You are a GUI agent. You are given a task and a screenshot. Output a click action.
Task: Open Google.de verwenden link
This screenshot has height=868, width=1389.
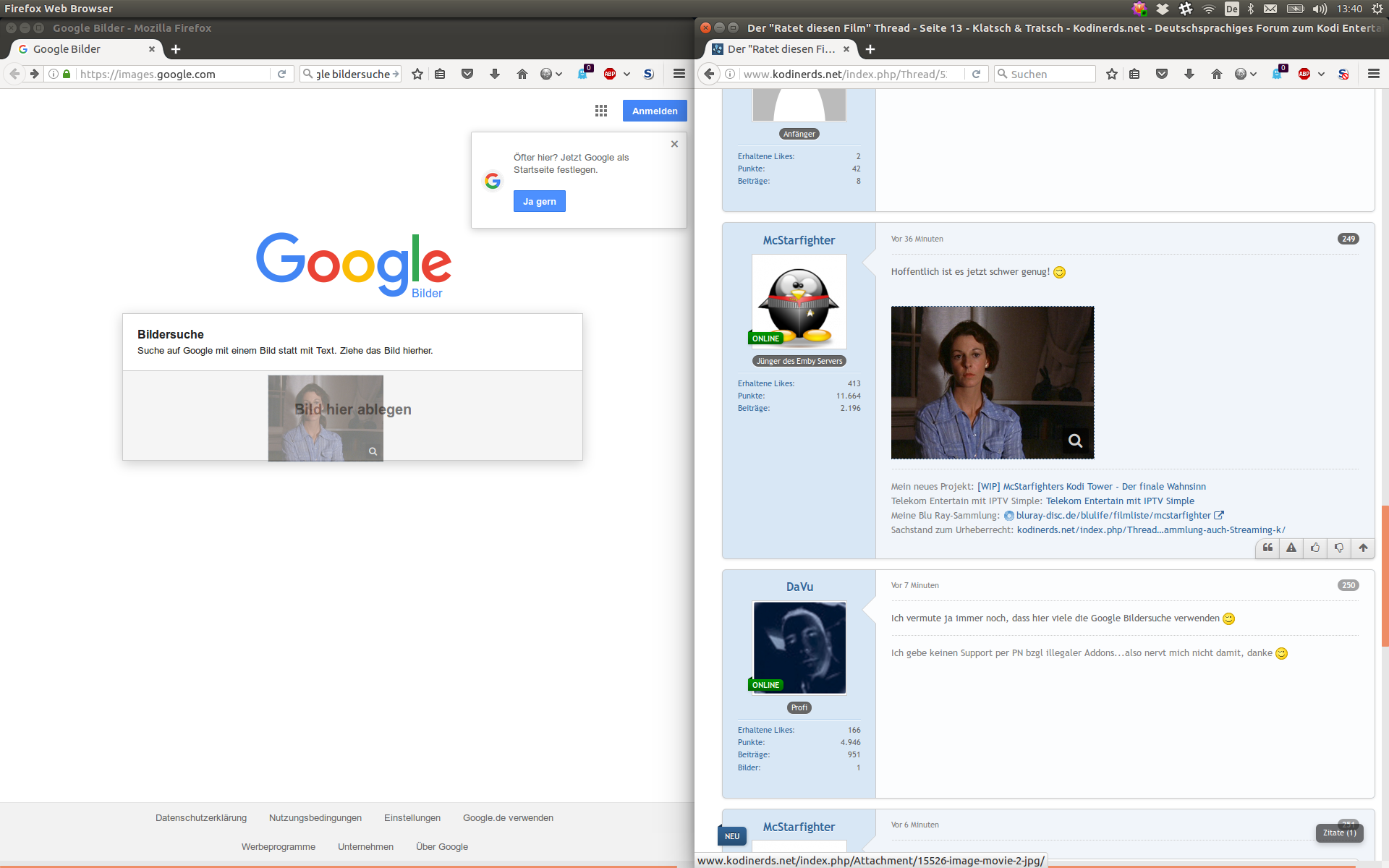508,818
